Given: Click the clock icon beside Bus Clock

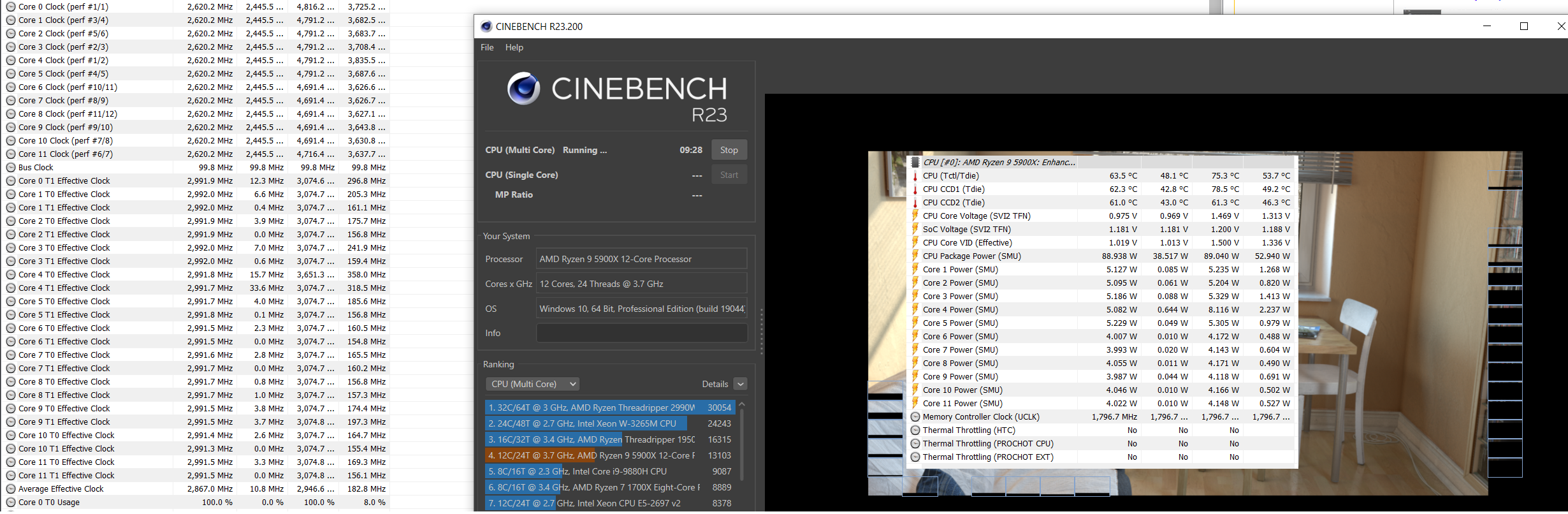Looking at the screenshot, I should pos(11,167).
